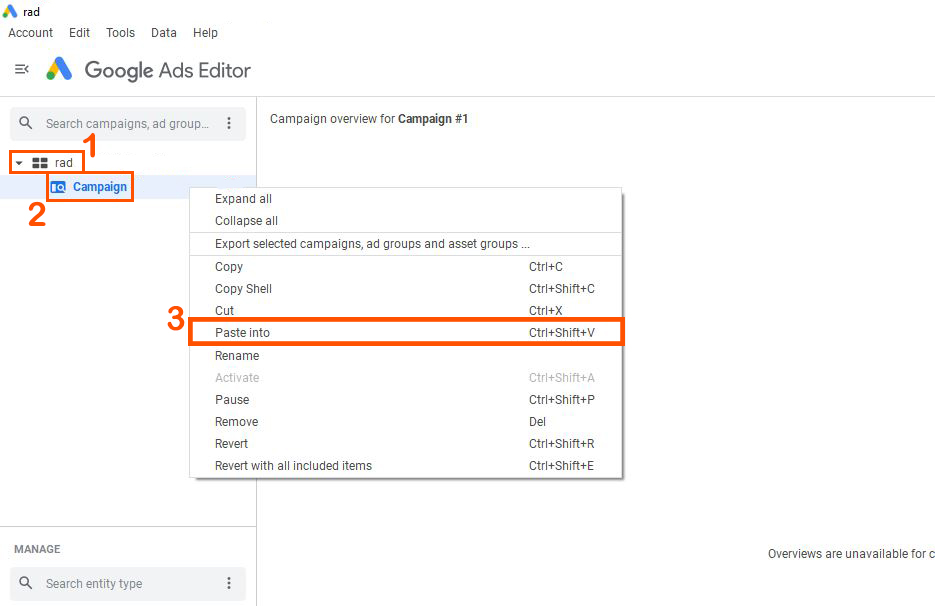Choose Revert in the context menu
935x606 pixels.
click(405, 444)
